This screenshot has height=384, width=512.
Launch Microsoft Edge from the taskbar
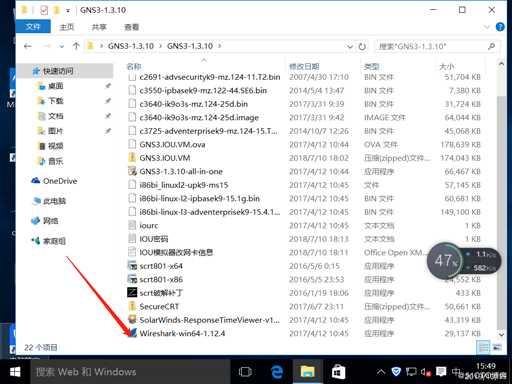point(277,372)
